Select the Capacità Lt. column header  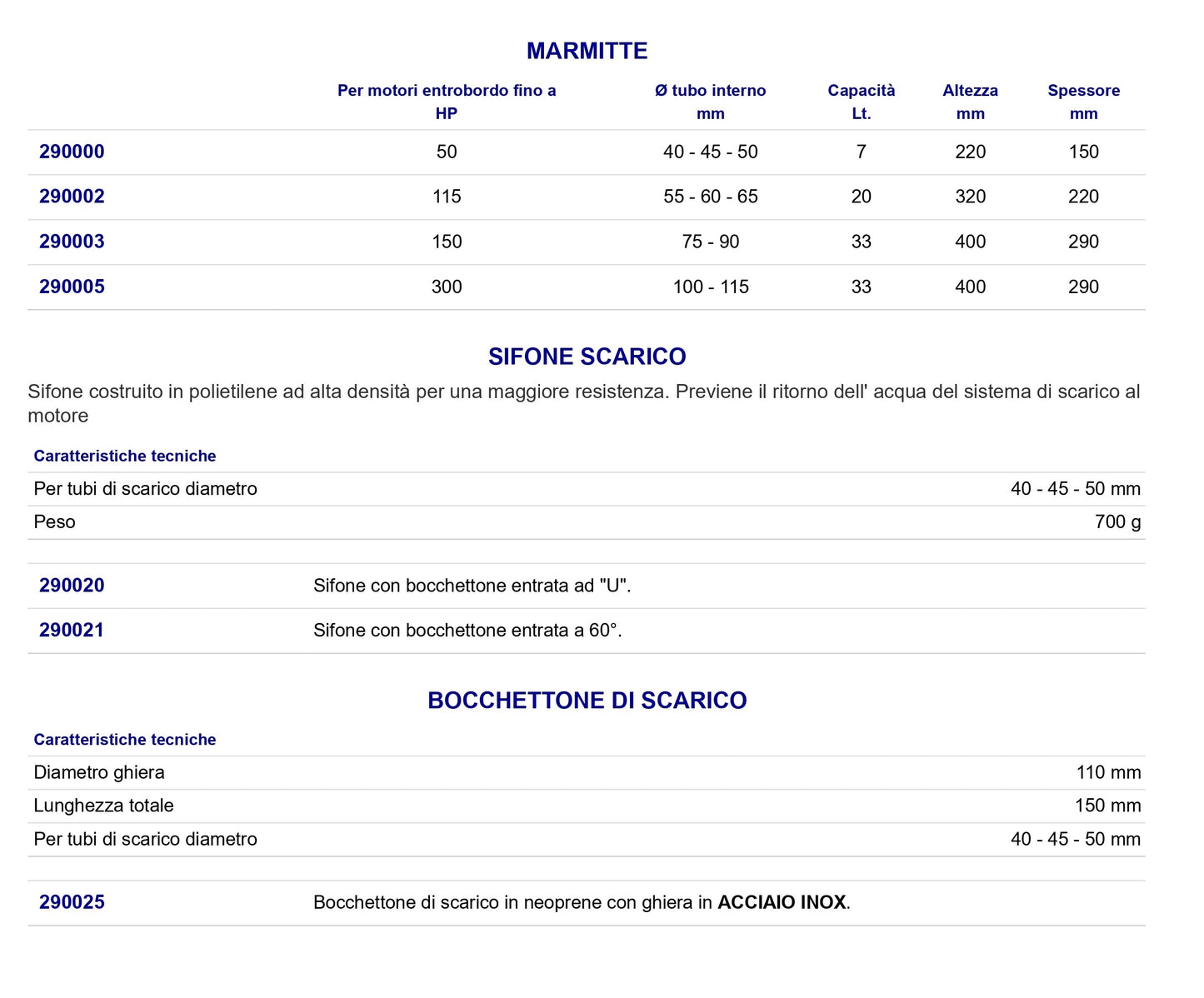click(x=862, y=102)
